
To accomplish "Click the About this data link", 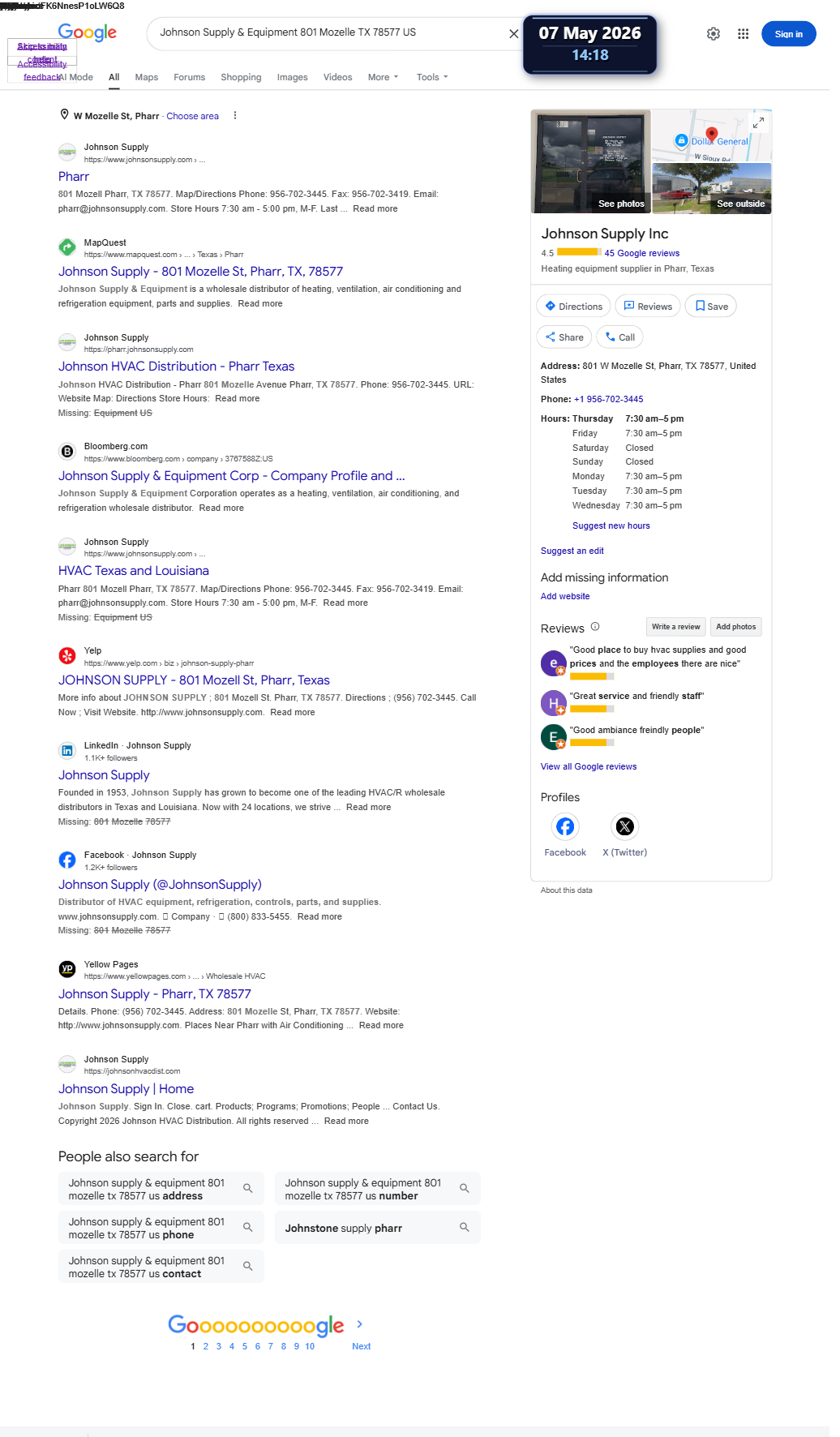I will pos(566,890).
